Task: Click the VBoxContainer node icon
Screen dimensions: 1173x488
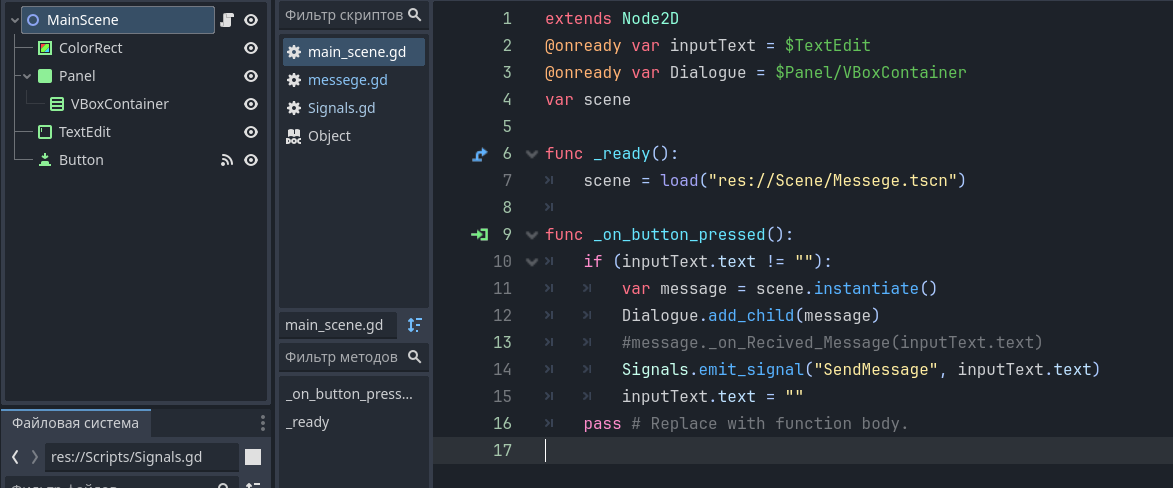Action: [57, 104]
